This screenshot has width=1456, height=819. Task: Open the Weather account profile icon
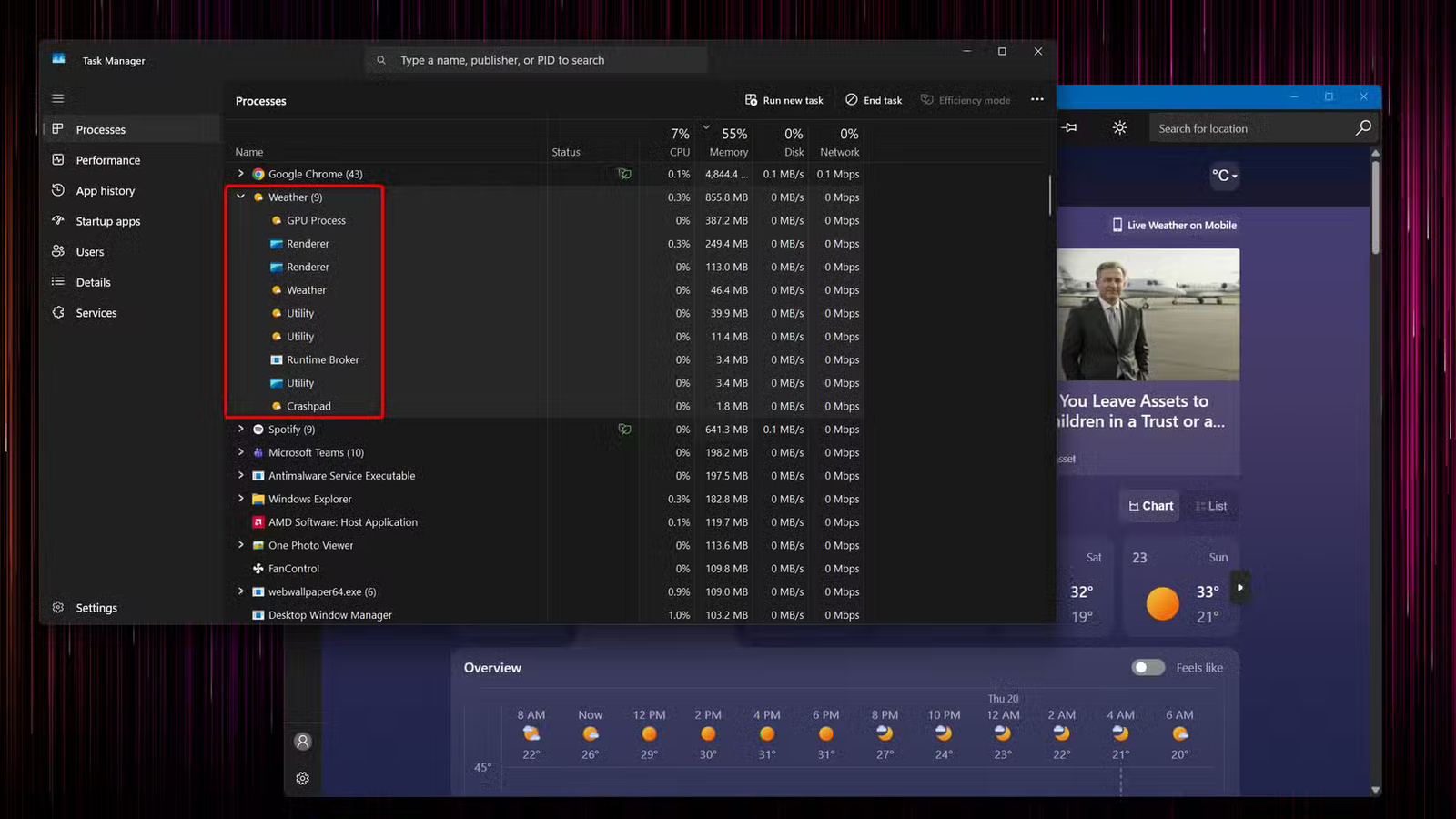pos(303,741)
